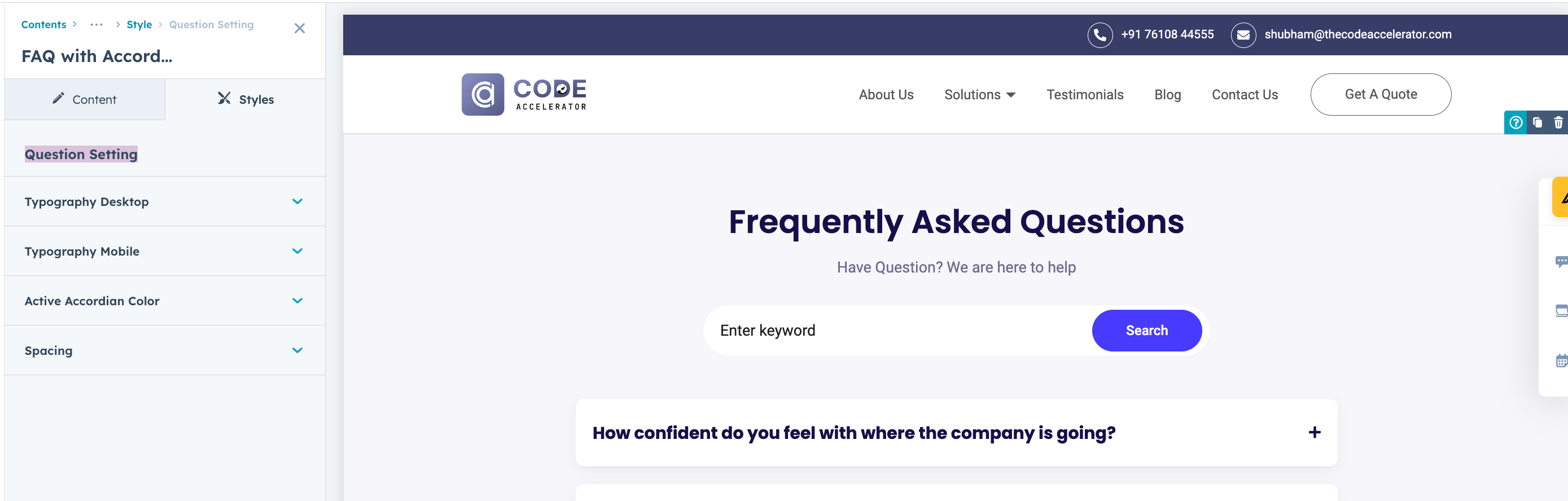This screenshot has width=1568, height=501.
Task: Open the Solutions dropdown menu
Action: (979, 95)
